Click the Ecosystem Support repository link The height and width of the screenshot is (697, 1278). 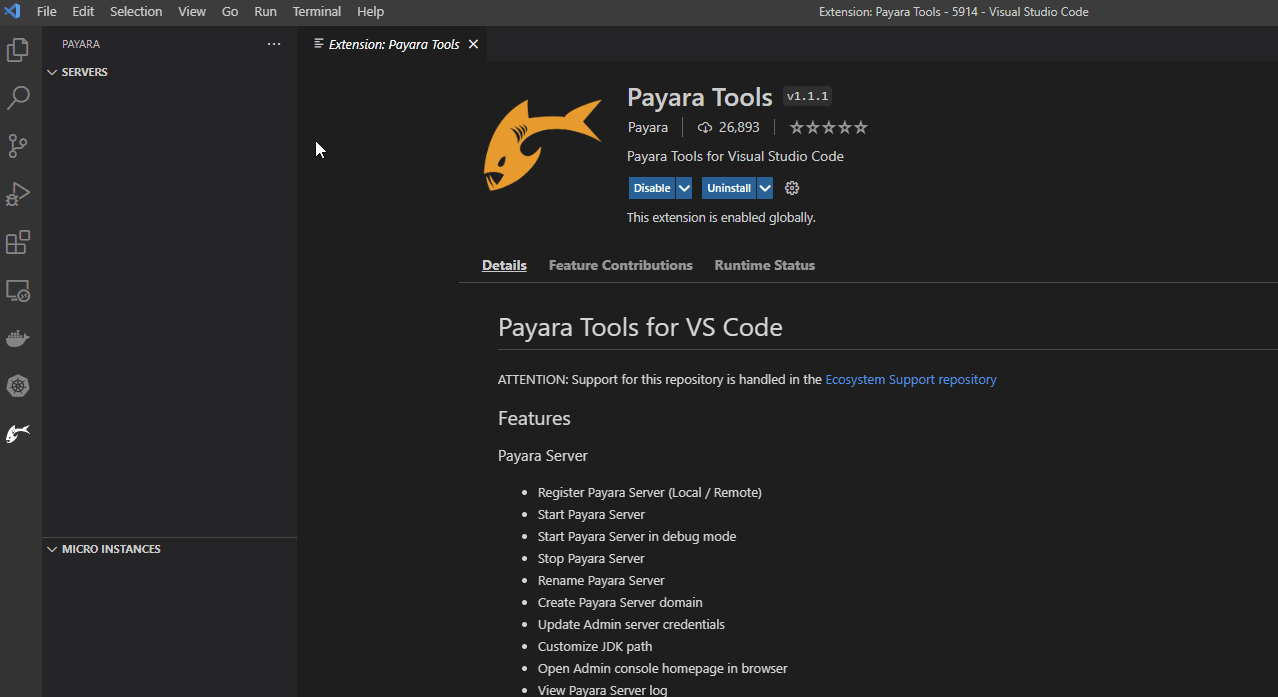[910, 379]
